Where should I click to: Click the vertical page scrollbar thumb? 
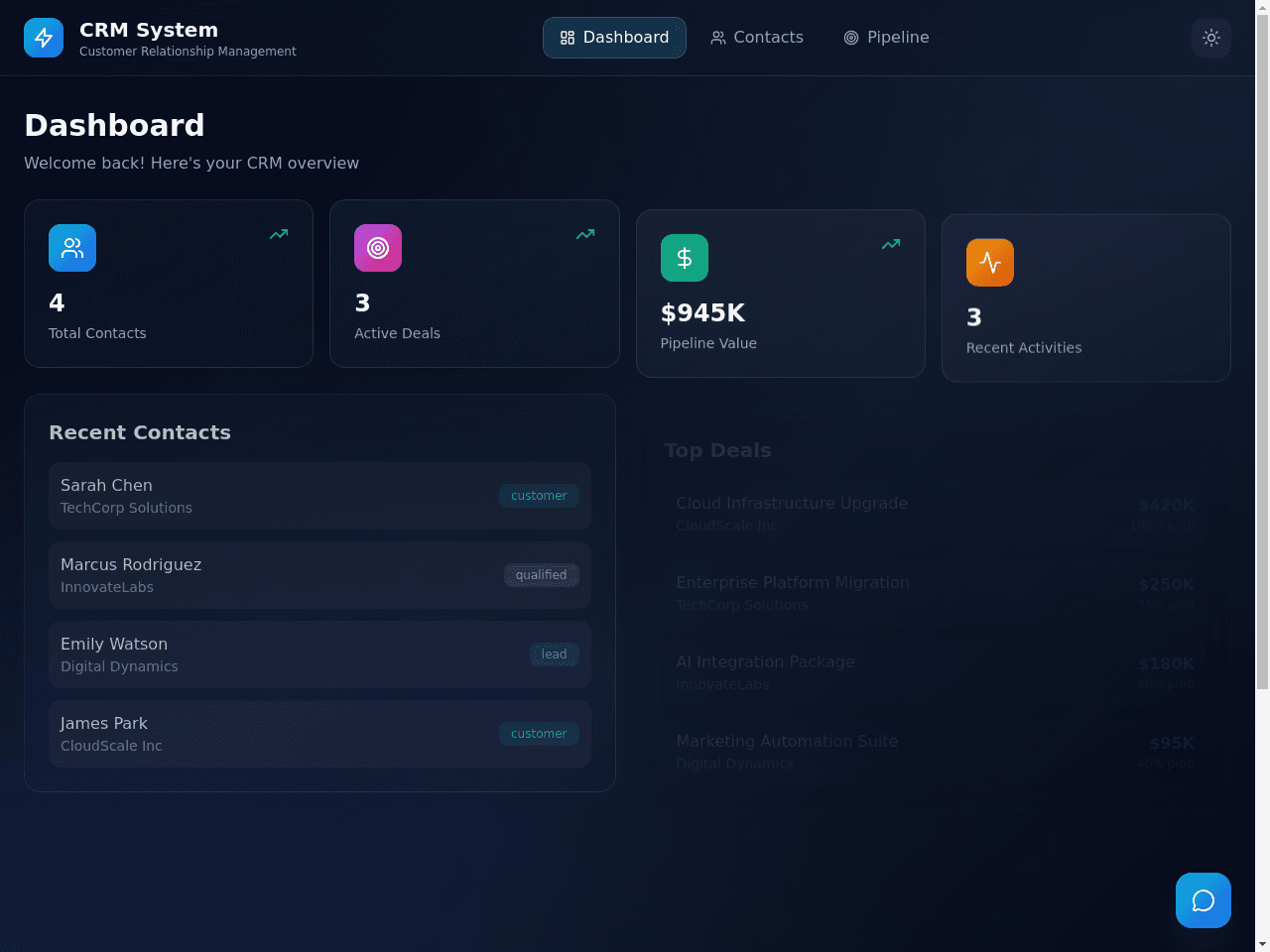(x=1262, y=352)
